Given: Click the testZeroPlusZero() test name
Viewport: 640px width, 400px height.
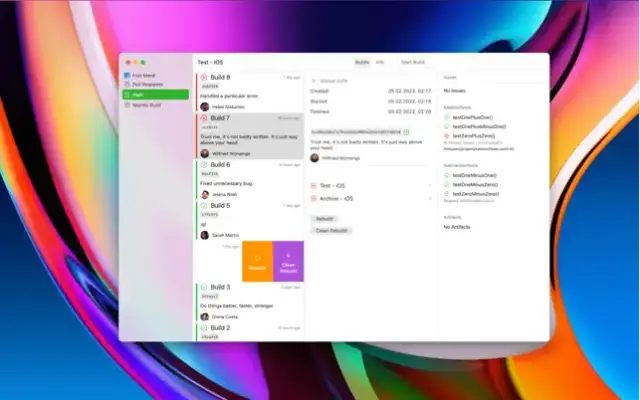Looking at the screenshot, I should tap(473, 136).
